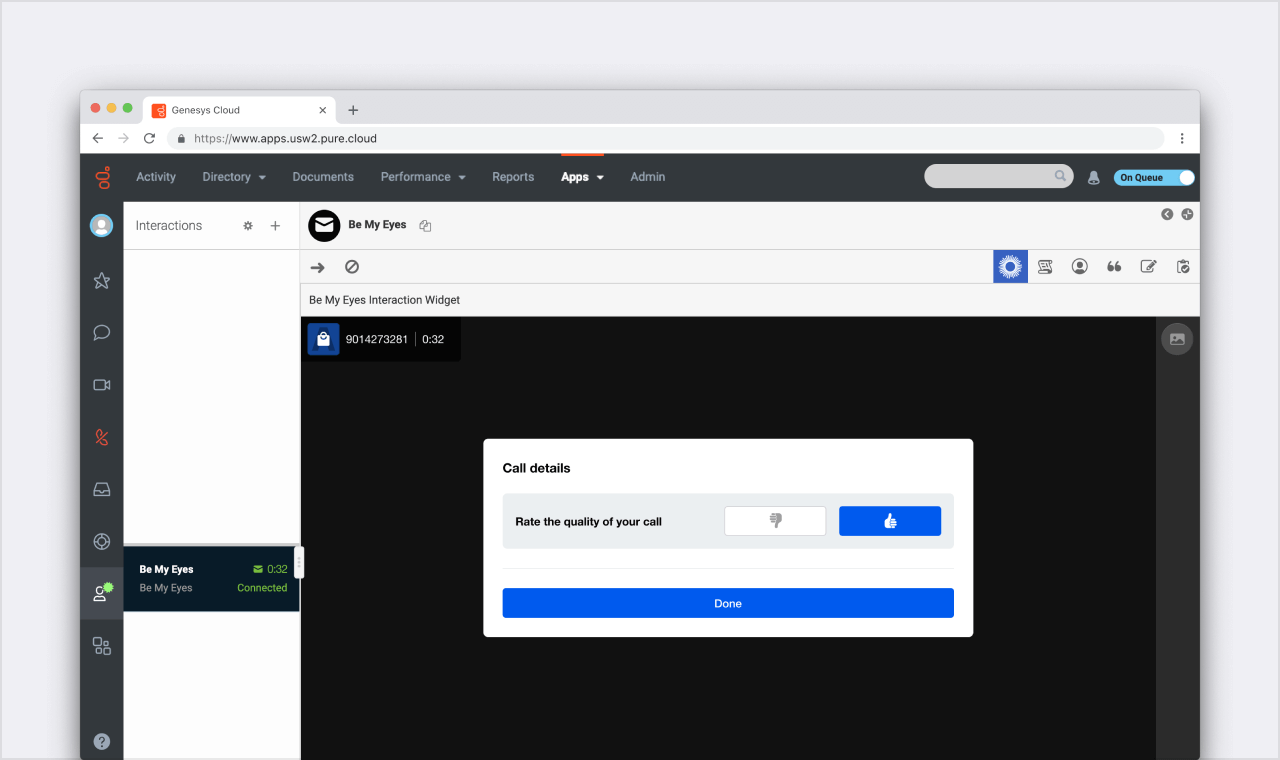Click the Be My Eyes Interaction Widget label
1280x760 pixels.
pyautogui.click(x=385, y=300)
